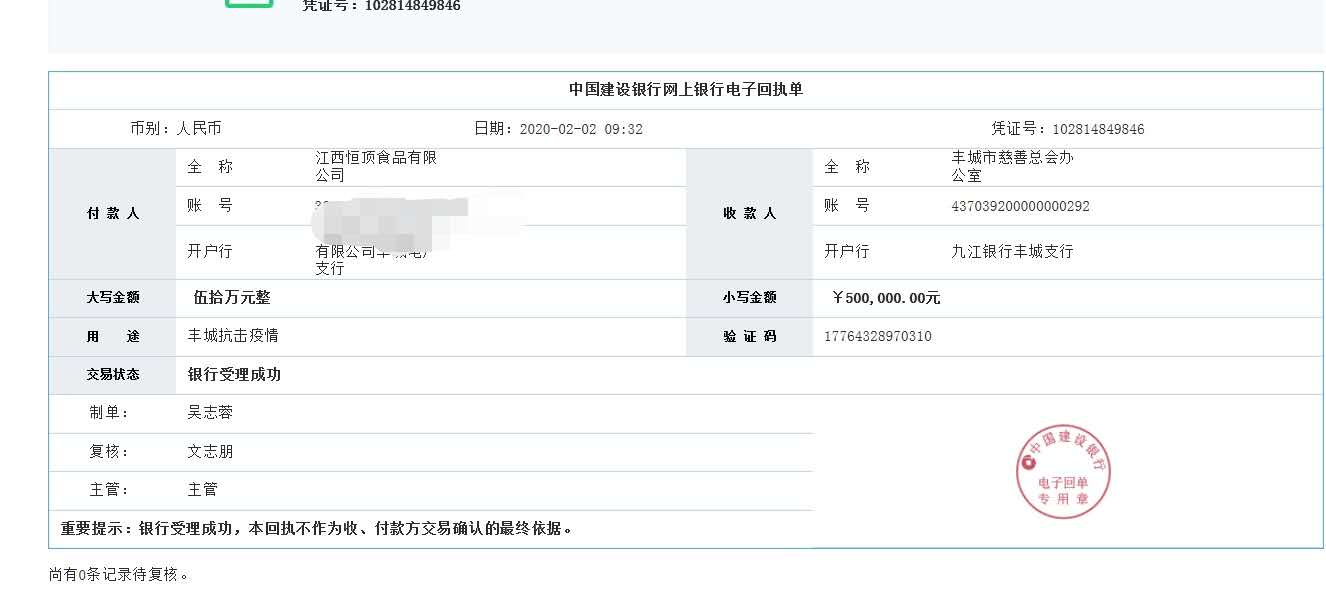Select verification code 17764328970310

point(878,337)
